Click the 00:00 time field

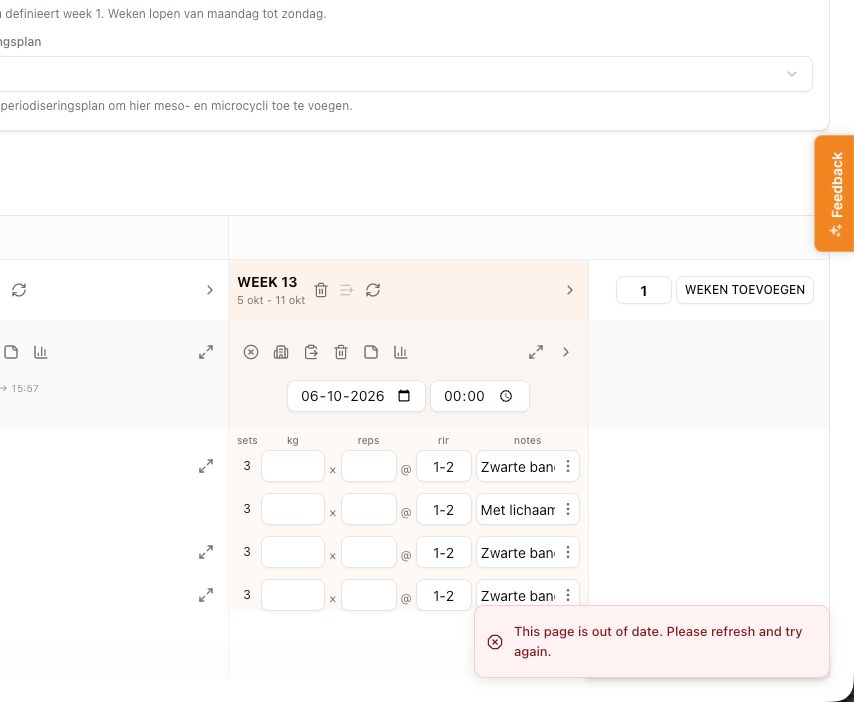click(x=479, y=396)
